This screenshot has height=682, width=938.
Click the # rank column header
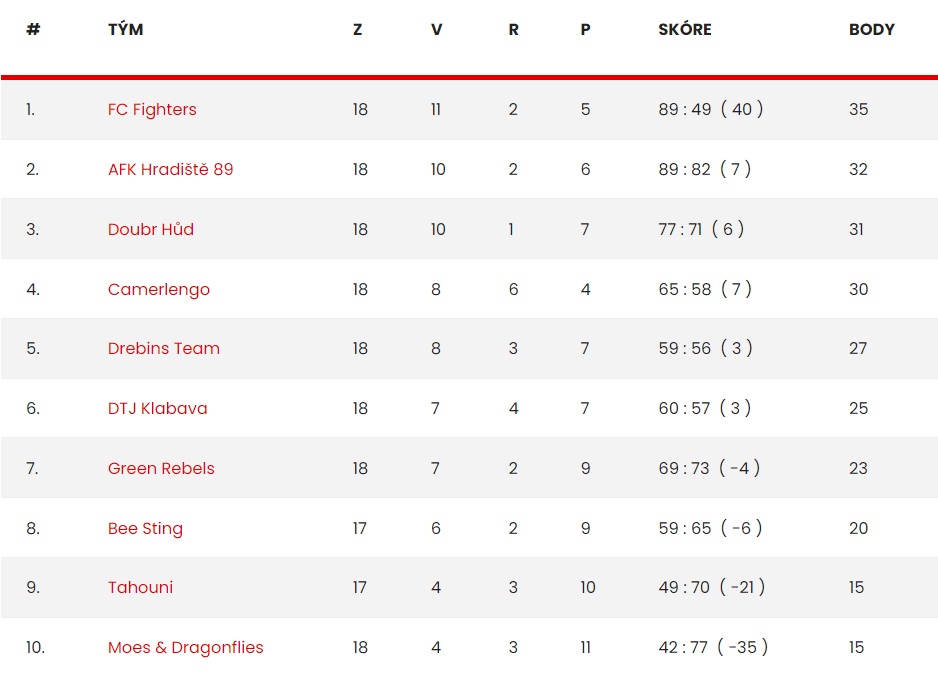tap(34, 29)
